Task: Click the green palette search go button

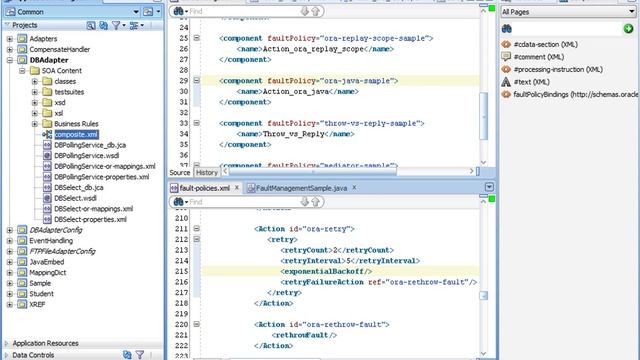Action: coord(628,29)
